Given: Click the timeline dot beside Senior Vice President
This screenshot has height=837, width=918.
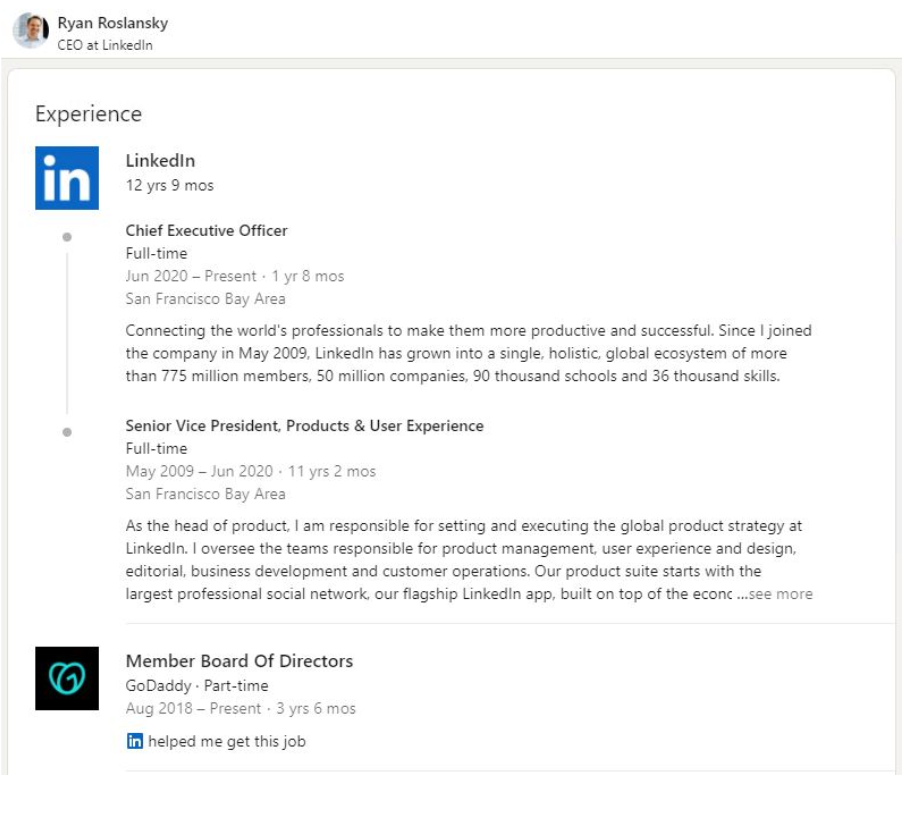Looking at the screenshot, I should [x=67, y=432].
